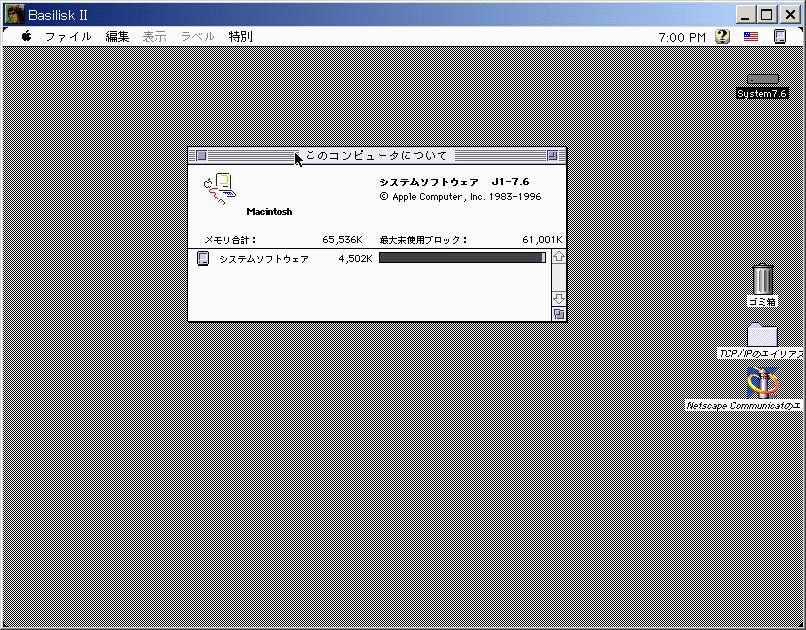Viewport: 806px width, 630px height.
Task: Click the システムソフトウェア row icon
Action: coord(203,258)
